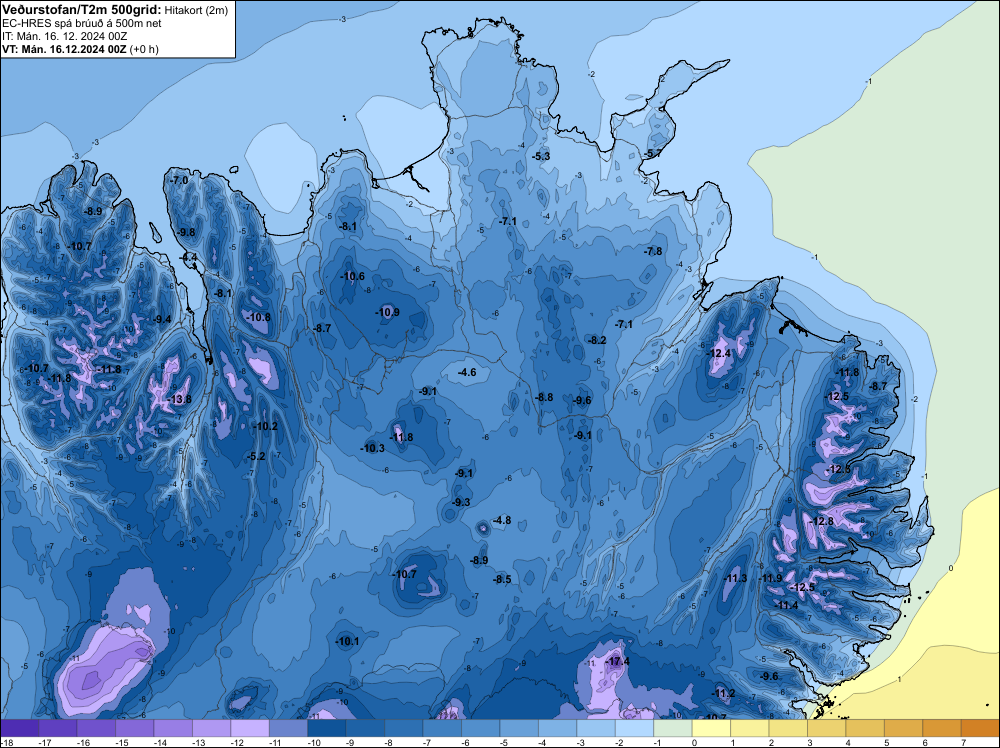The width and height of the screenshot is (1000, 748).
Task: Click the -11.3 temperature value on the map
Action: tap(735, 578)
